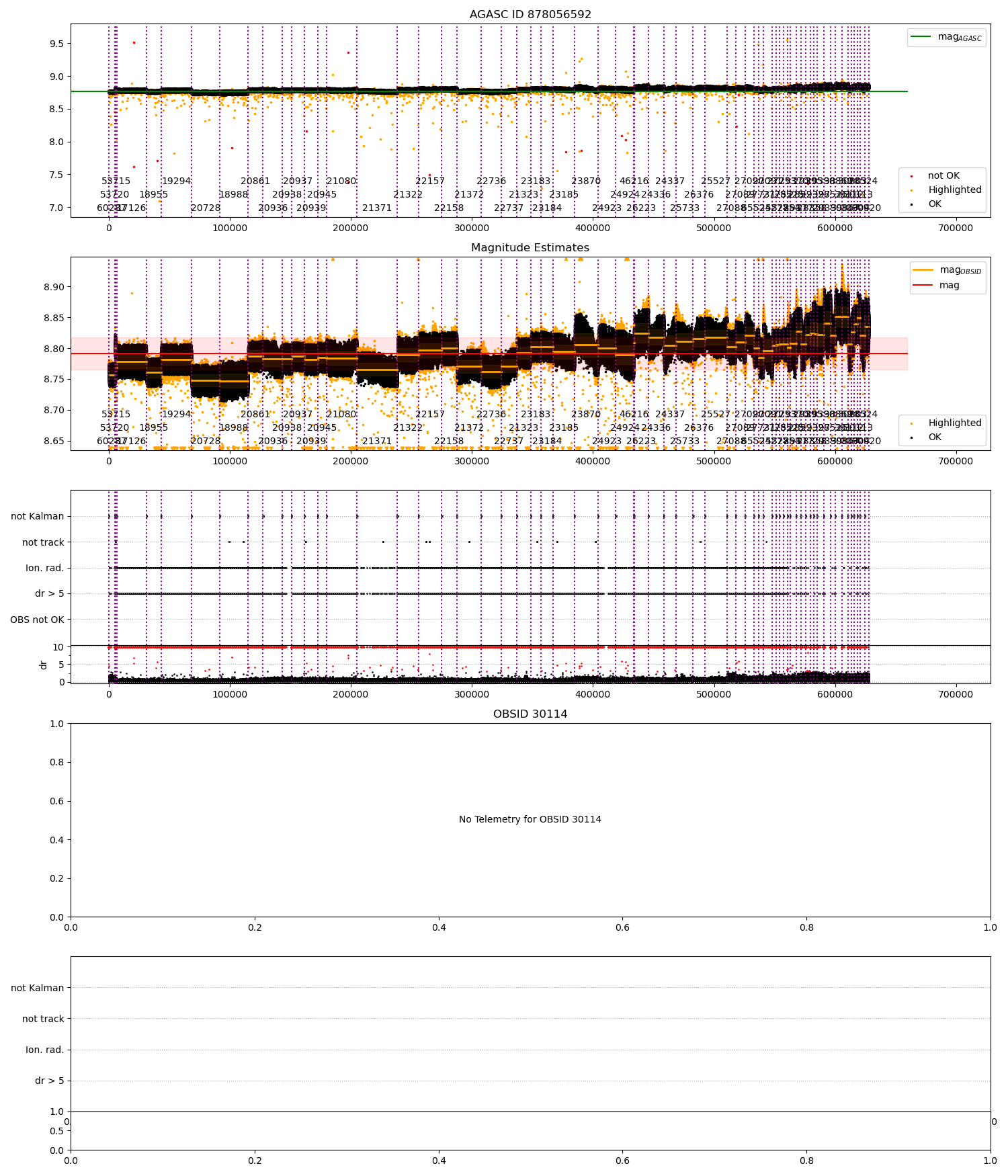Click the green mag AGASC legend entry
This screenshot has width=1008, height=1176.
click(x=947, y=37)
